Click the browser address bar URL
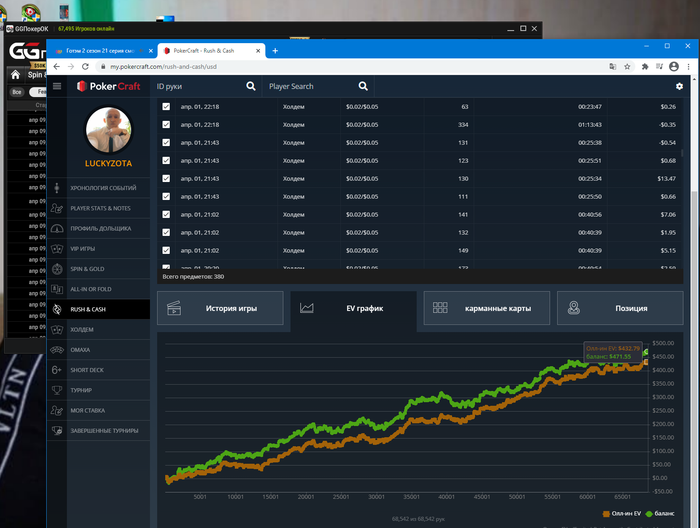700x528 pixels. 163,67
